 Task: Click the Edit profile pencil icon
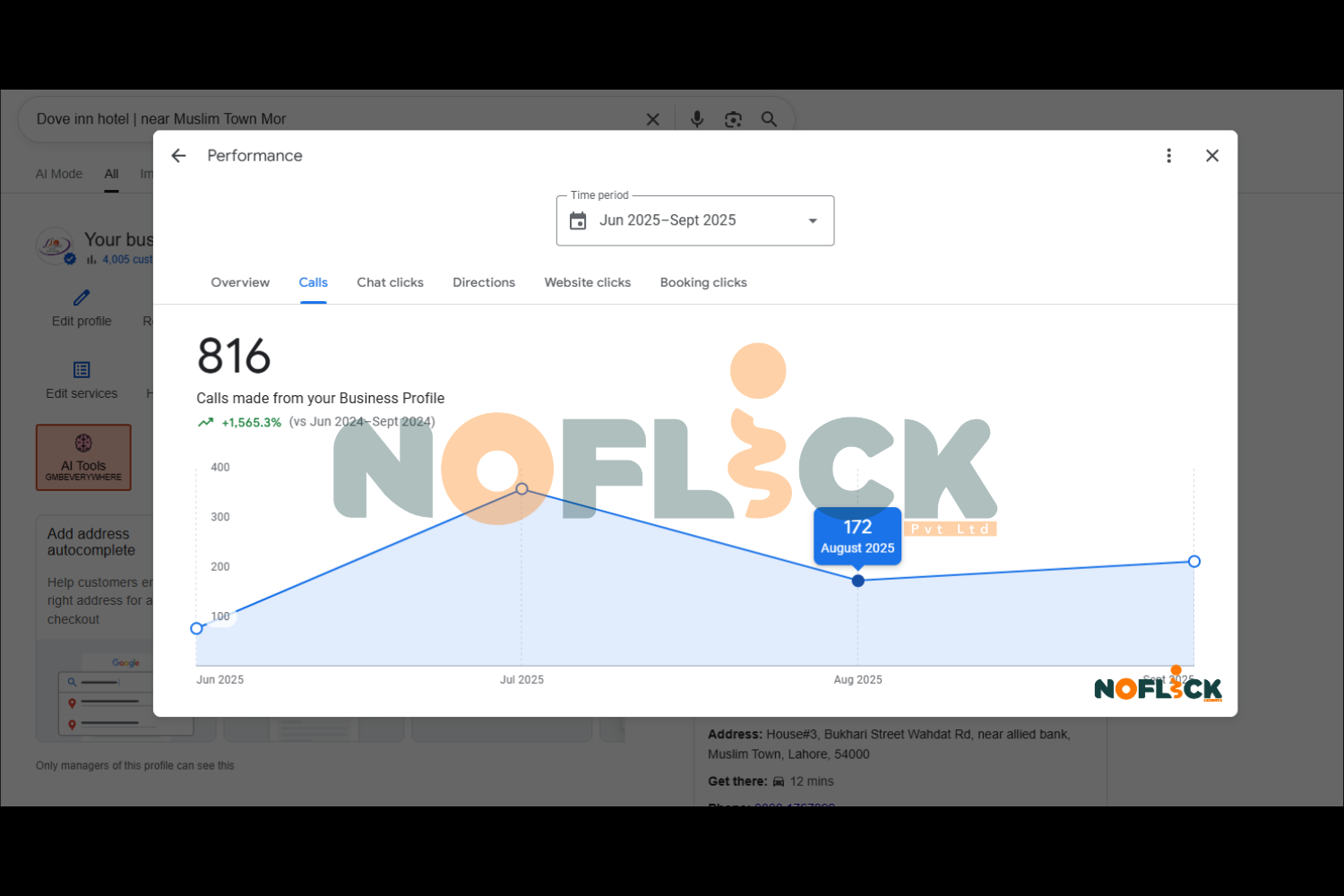tap(82, 297)
